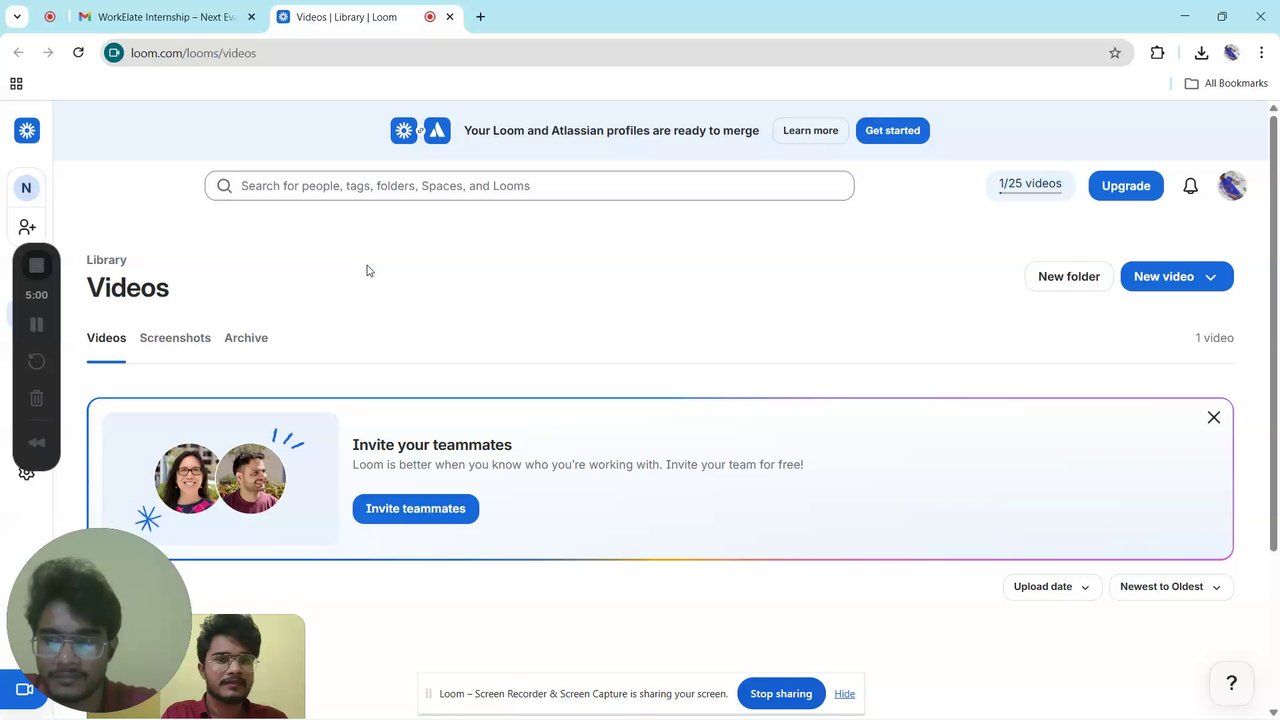Focus the Loom search field
Viewport: 1280px width, 720px height.
pos(530,186)
